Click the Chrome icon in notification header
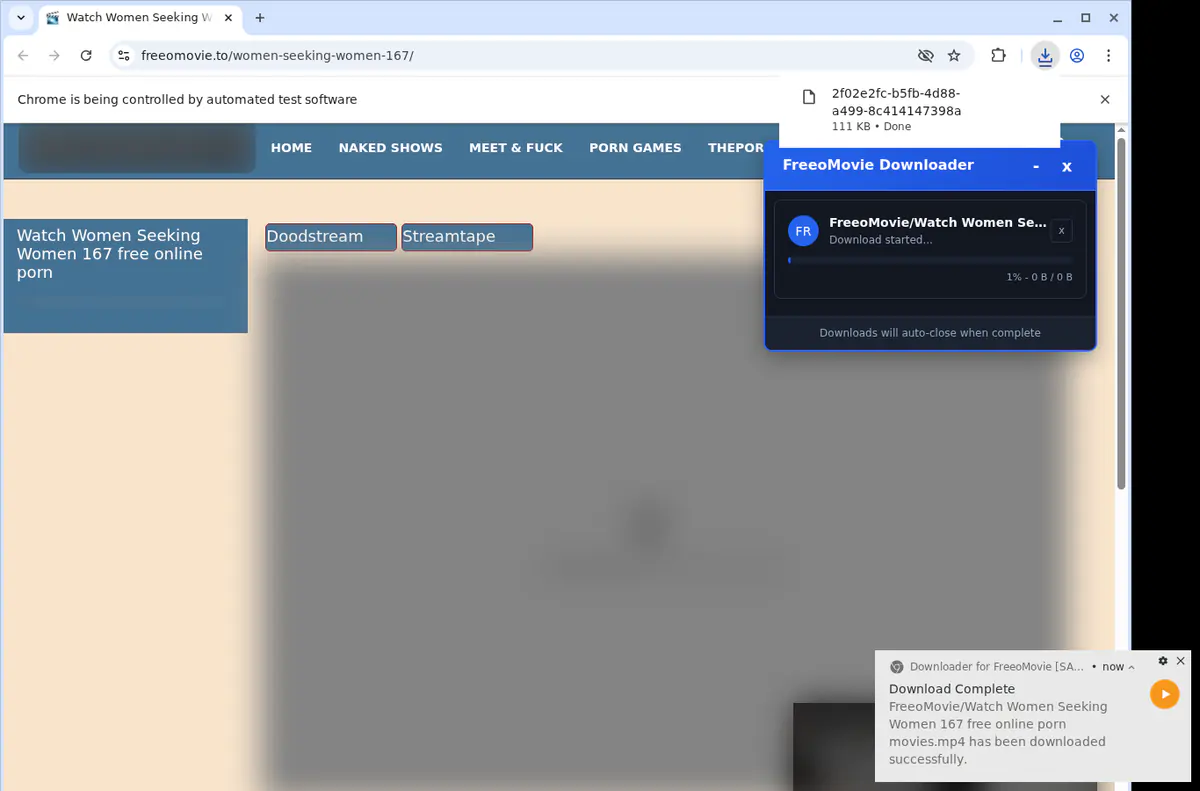This screenshot has width=1200, height=791. click(897, 667)
